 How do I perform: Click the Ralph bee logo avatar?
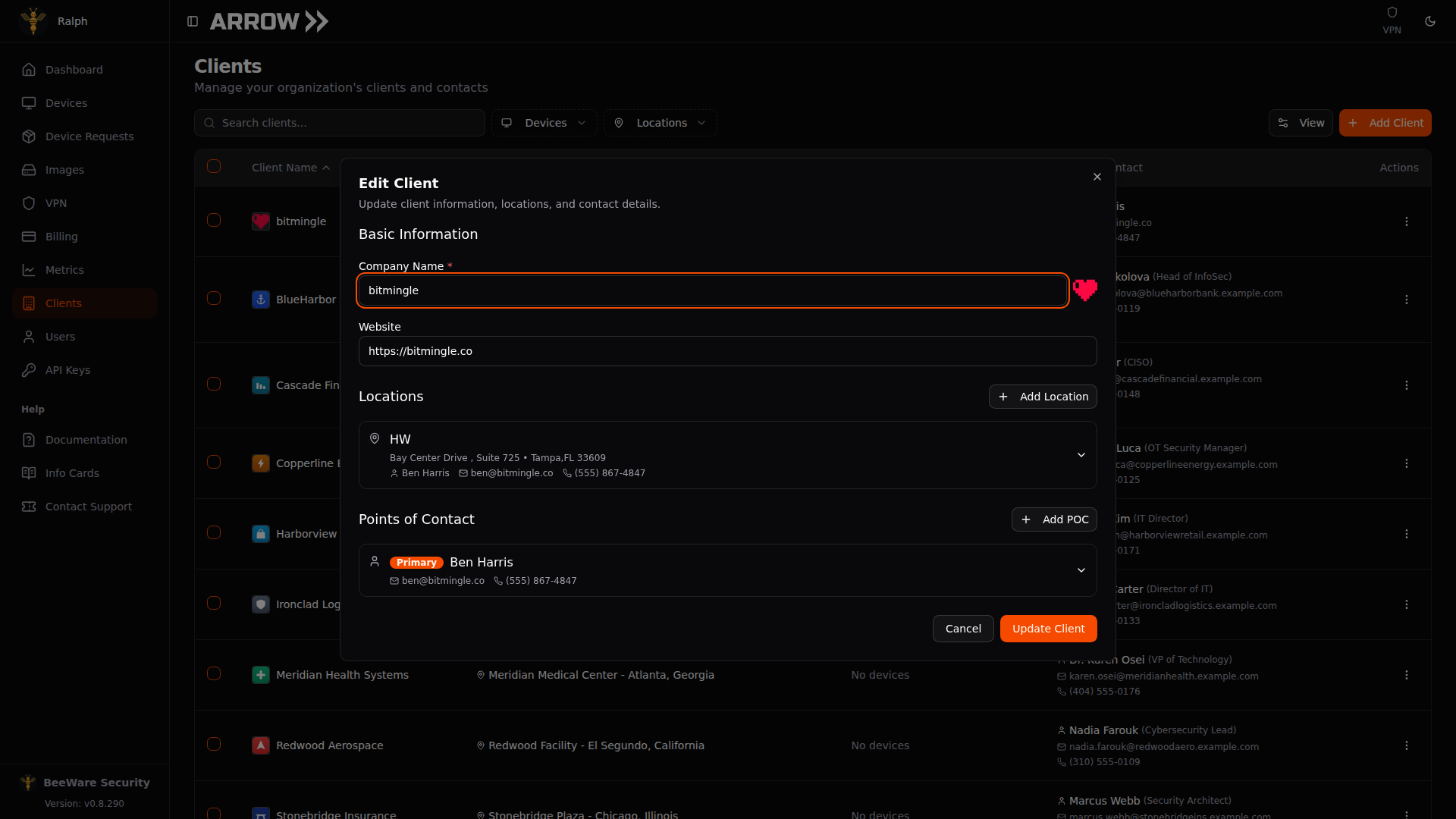[x=33, y=21]
